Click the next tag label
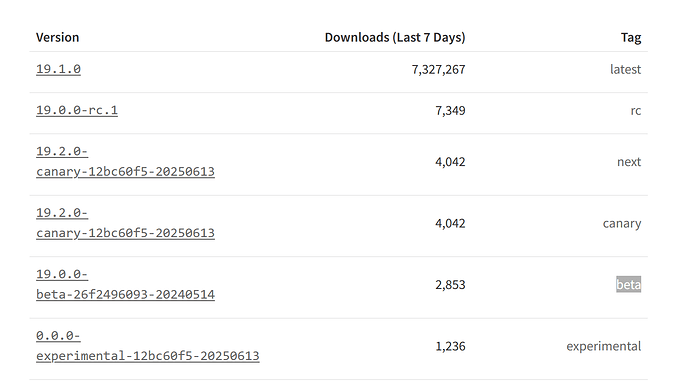The width and height of the screenshot is (690, 387). click(x=629, y=162)
